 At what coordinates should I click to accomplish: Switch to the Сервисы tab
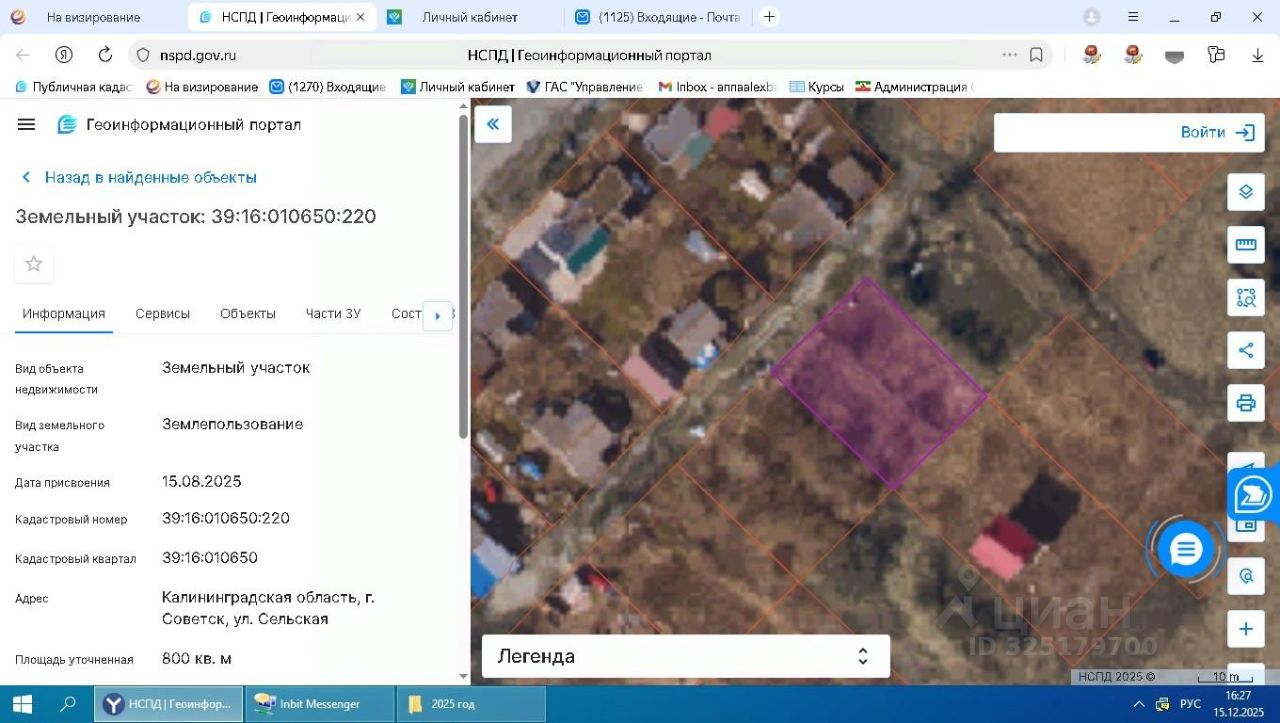pos(163,313)
